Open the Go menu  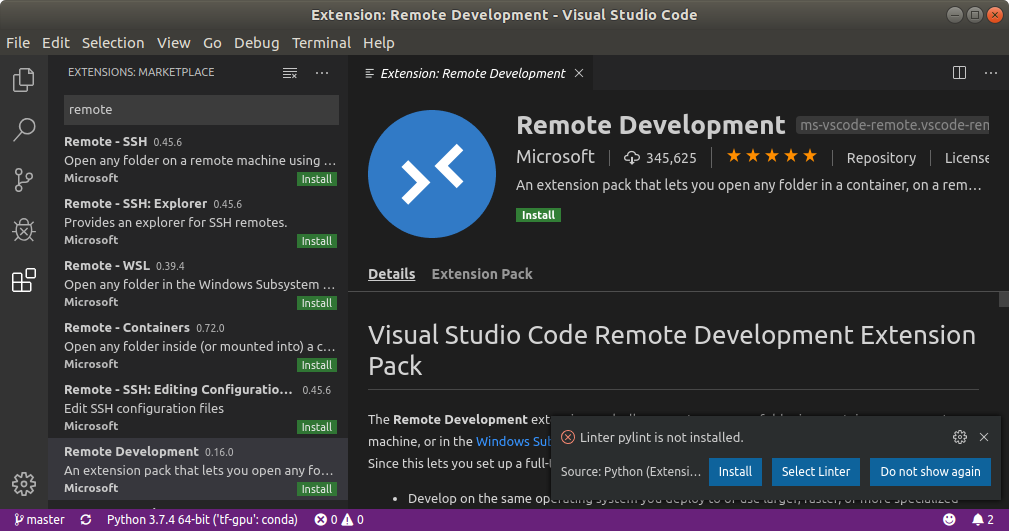point(212,43)
